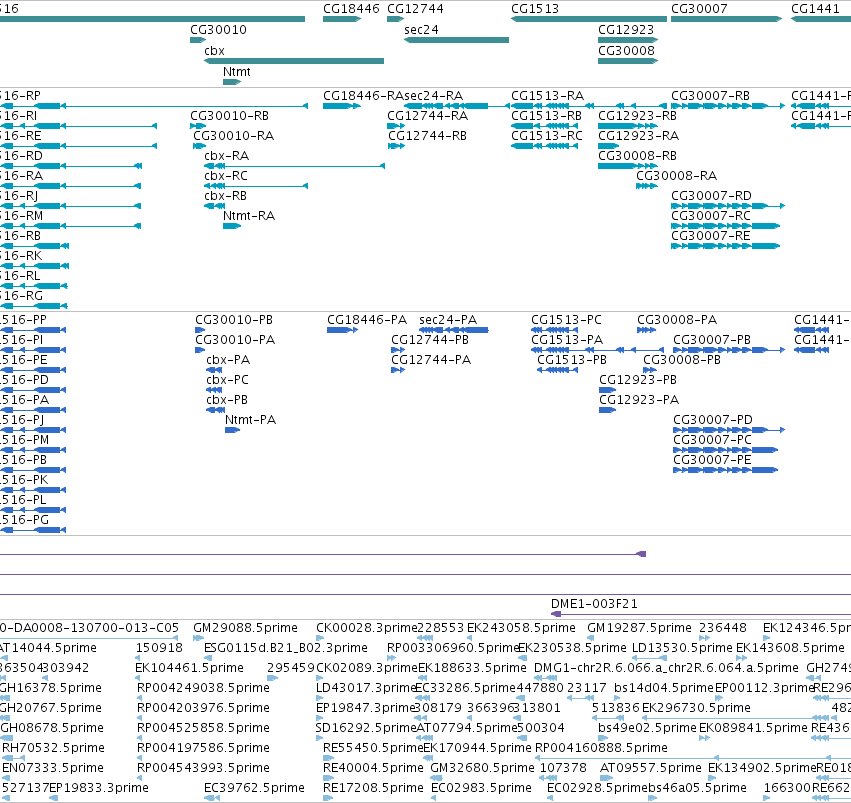
Task: Select protein CG30008-PB
Action: (682, 360)
